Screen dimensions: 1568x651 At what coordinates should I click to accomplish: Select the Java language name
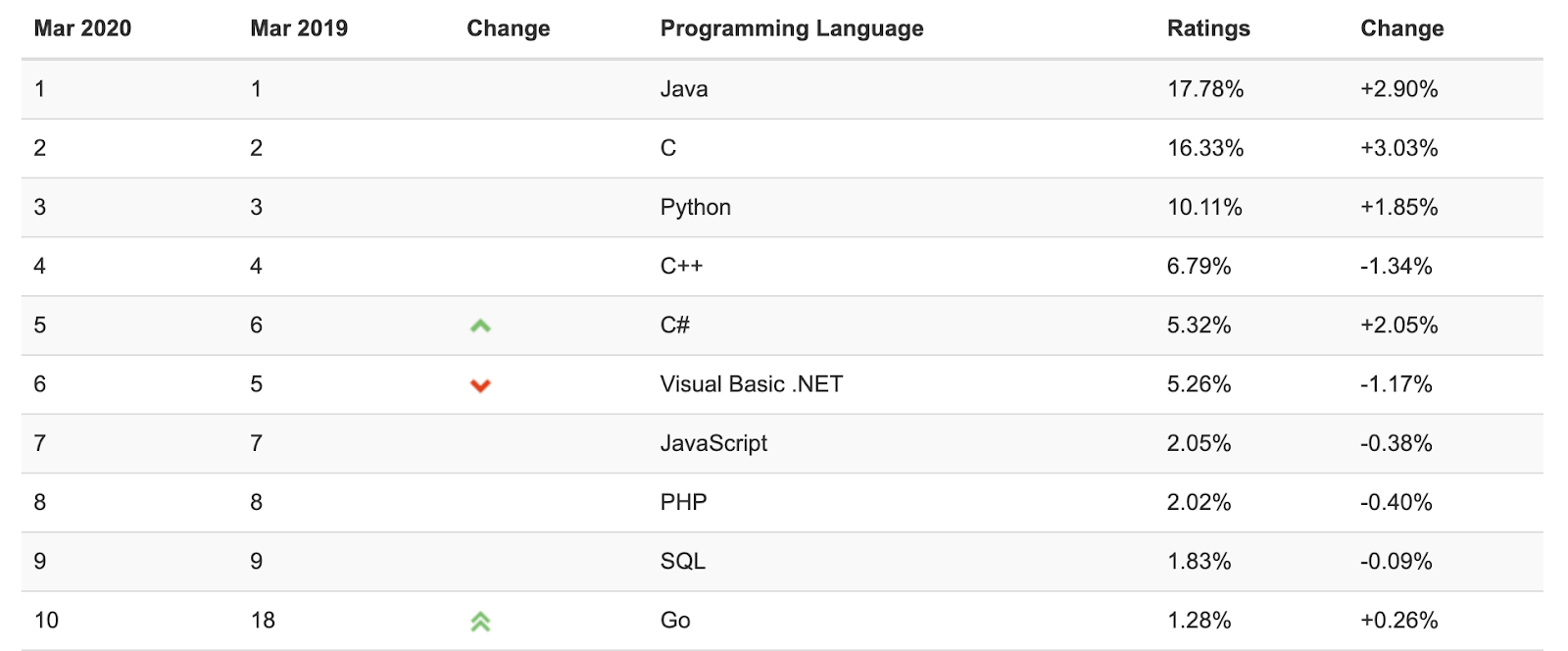coord(684,89)
